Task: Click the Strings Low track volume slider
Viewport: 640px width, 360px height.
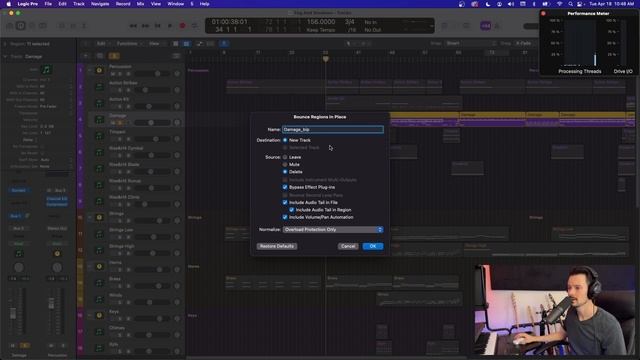Action: 151,237
